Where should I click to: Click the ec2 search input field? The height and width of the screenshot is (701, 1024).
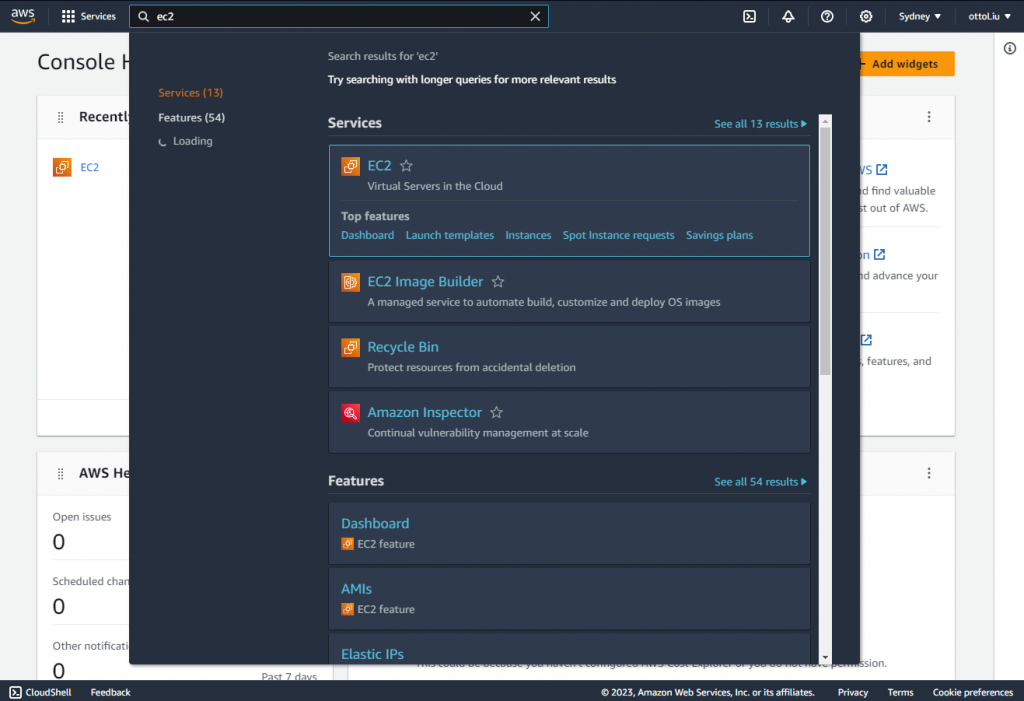click(x=339, y=16)
